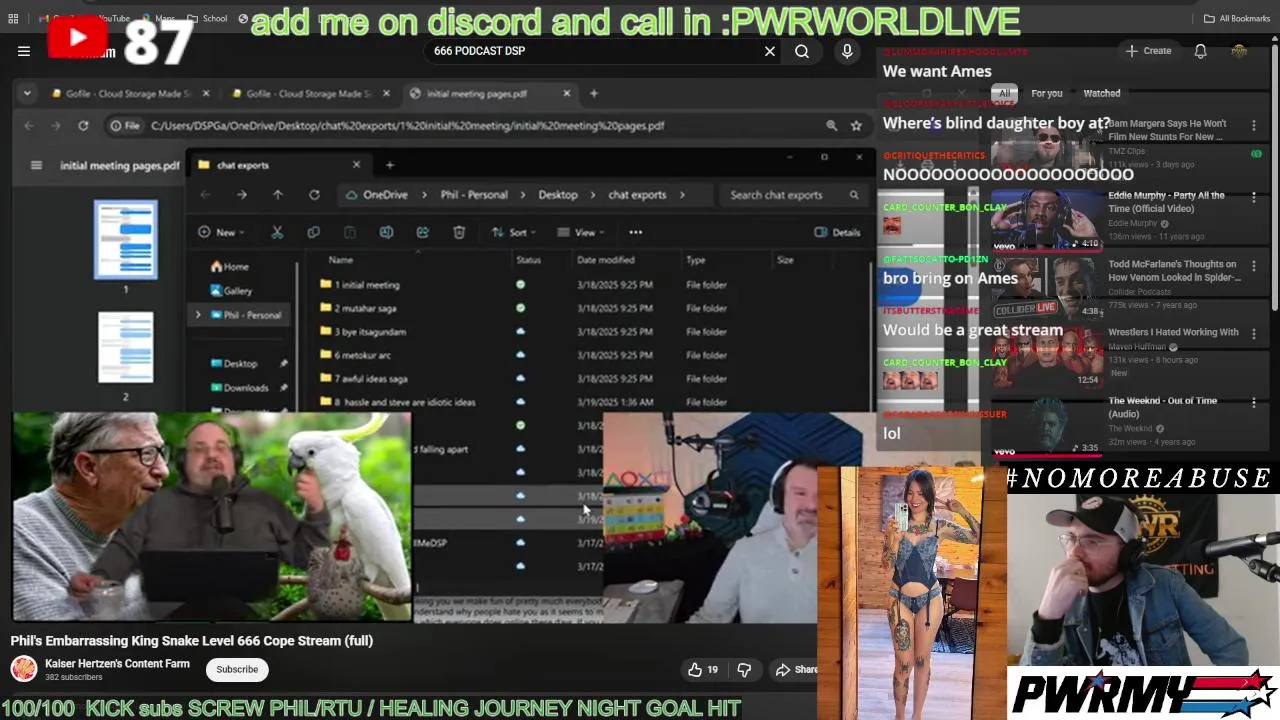Select the 6 metokur arc folder
The height and width of the screenshot is (720, 1280).
(x=363, y=355)
